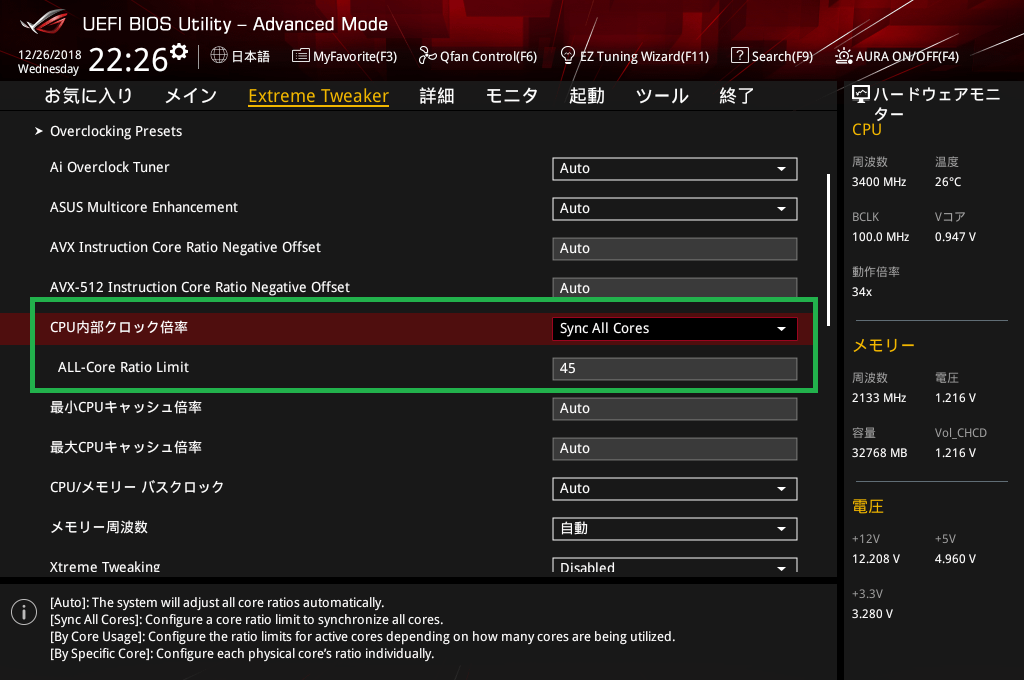Open ASUS Multicore Enhancement dropdown
The width and height of the screenshot is (1024, 680).
(x=675, y=208)
